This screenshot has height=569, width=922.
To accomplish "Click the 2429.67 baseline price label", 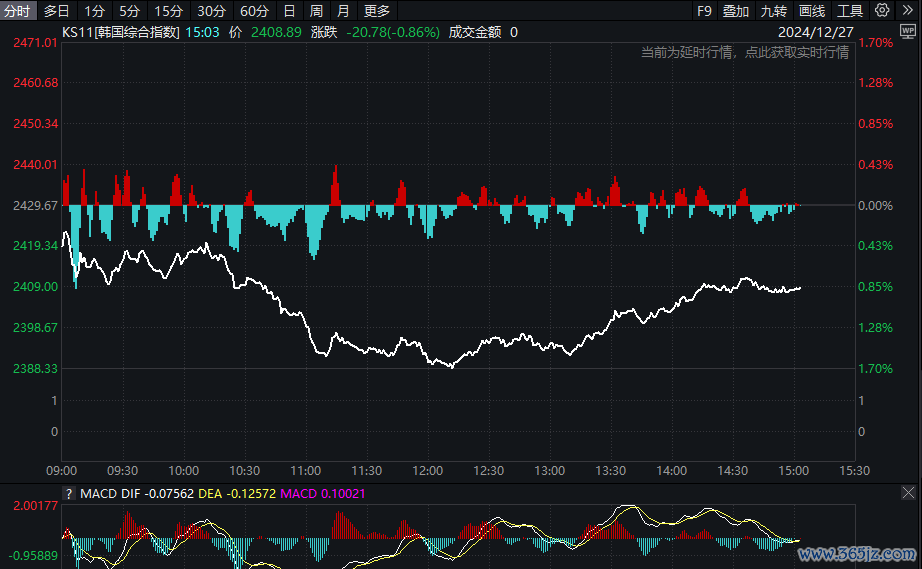I will pos(36,206).
